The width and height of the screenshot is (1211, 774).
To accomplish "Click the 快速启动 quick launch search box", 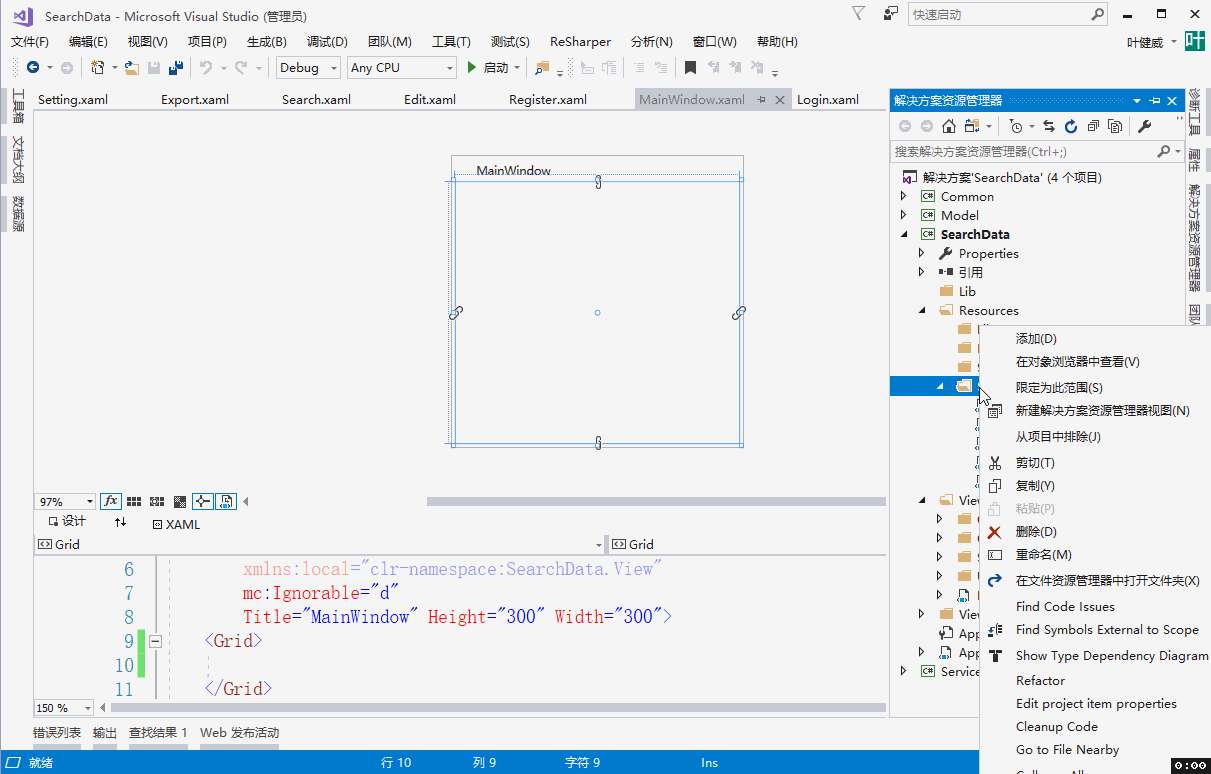I will click(x=1008, y=15).
